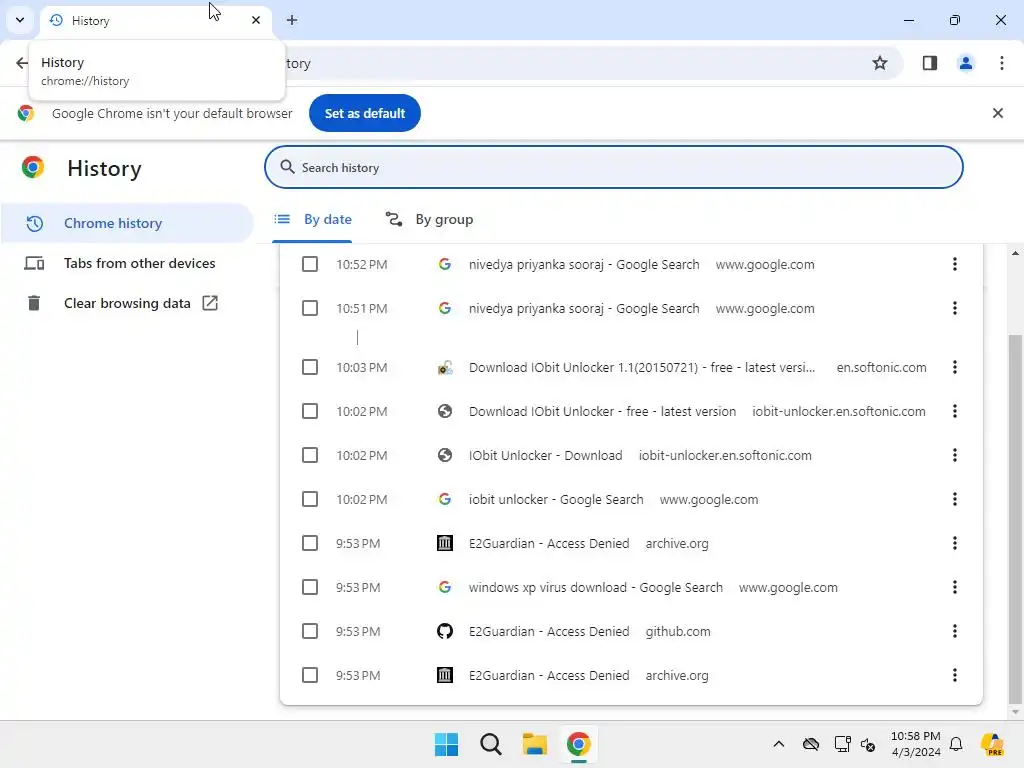Click the trash icon for Clear browsing data
The image size is (1024, 768).
[x=34, y=303]
